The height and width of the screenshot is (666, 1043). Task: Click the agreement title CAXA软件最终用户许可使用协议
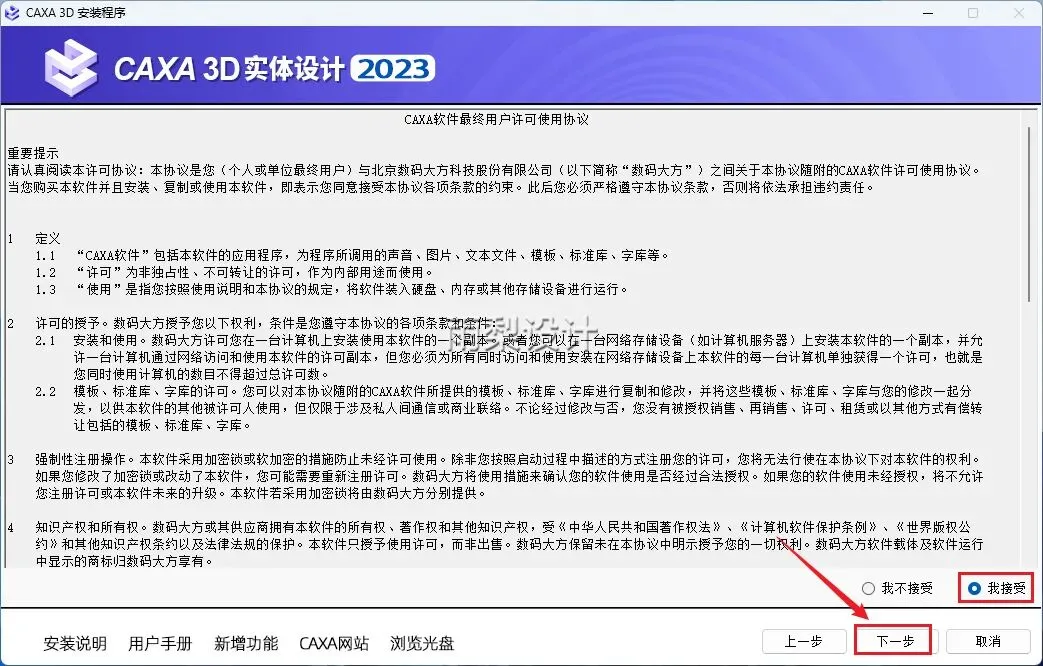(496, 120)
